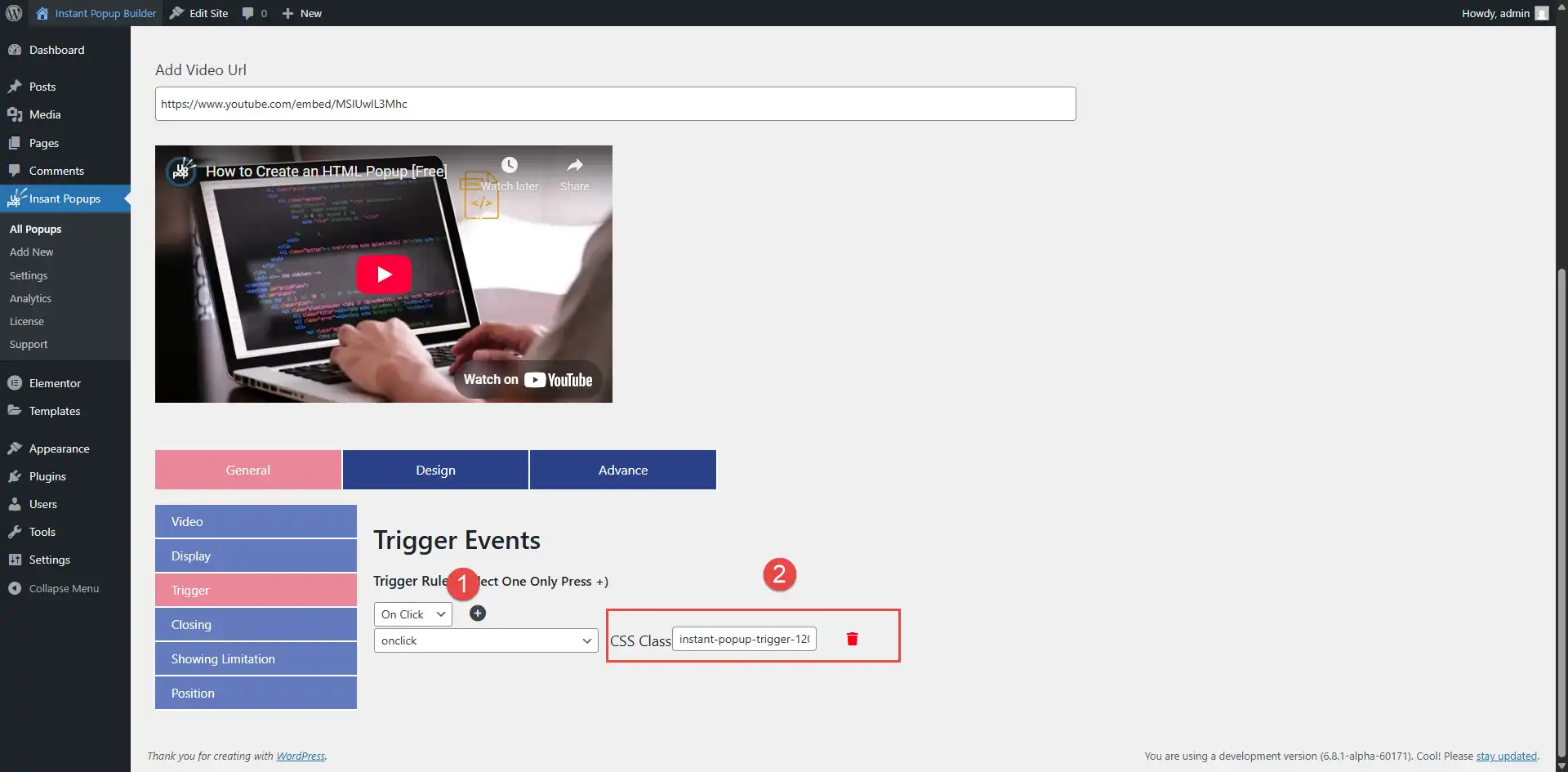Click the WordPress logo in admin bar
1568x772 pixels.
[x=13, y=13]
